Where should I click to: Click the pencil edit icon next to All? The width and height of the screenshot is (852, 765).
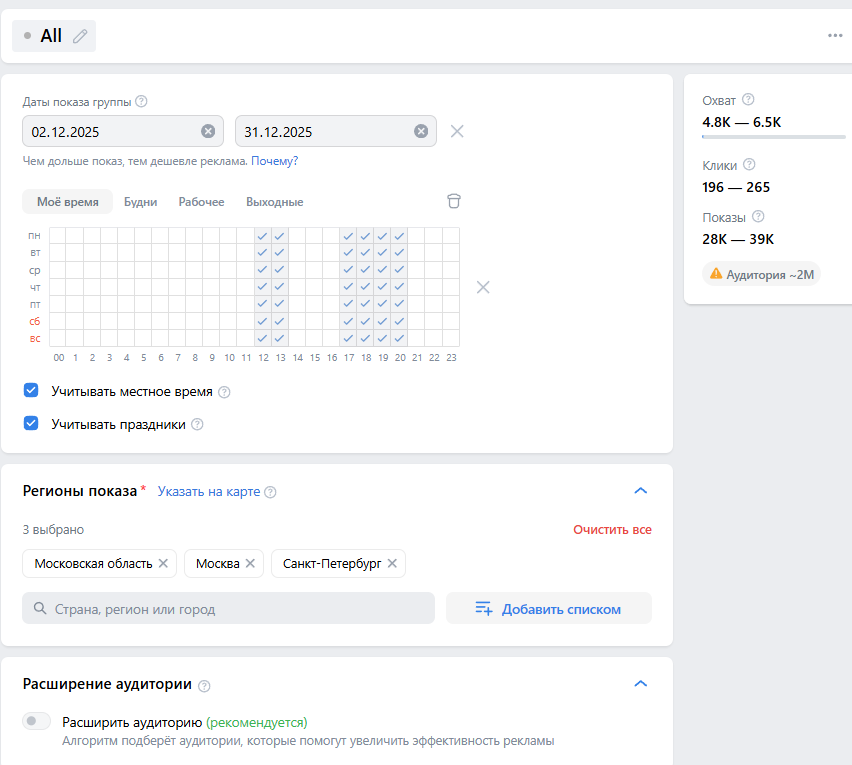point(80,36)
